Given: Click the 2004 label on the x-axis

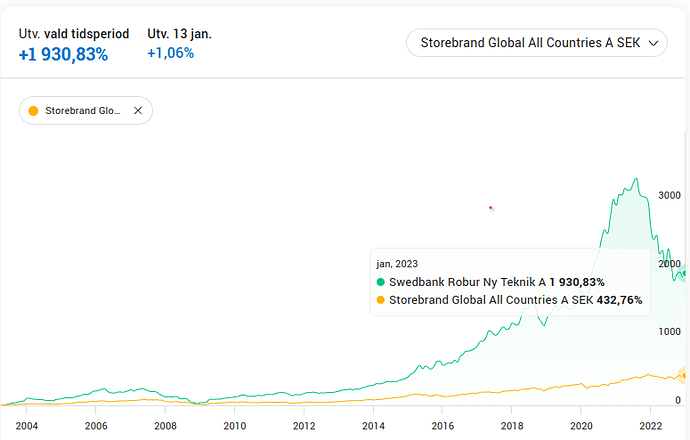Looking at the screenshot, I should [26, 426].
